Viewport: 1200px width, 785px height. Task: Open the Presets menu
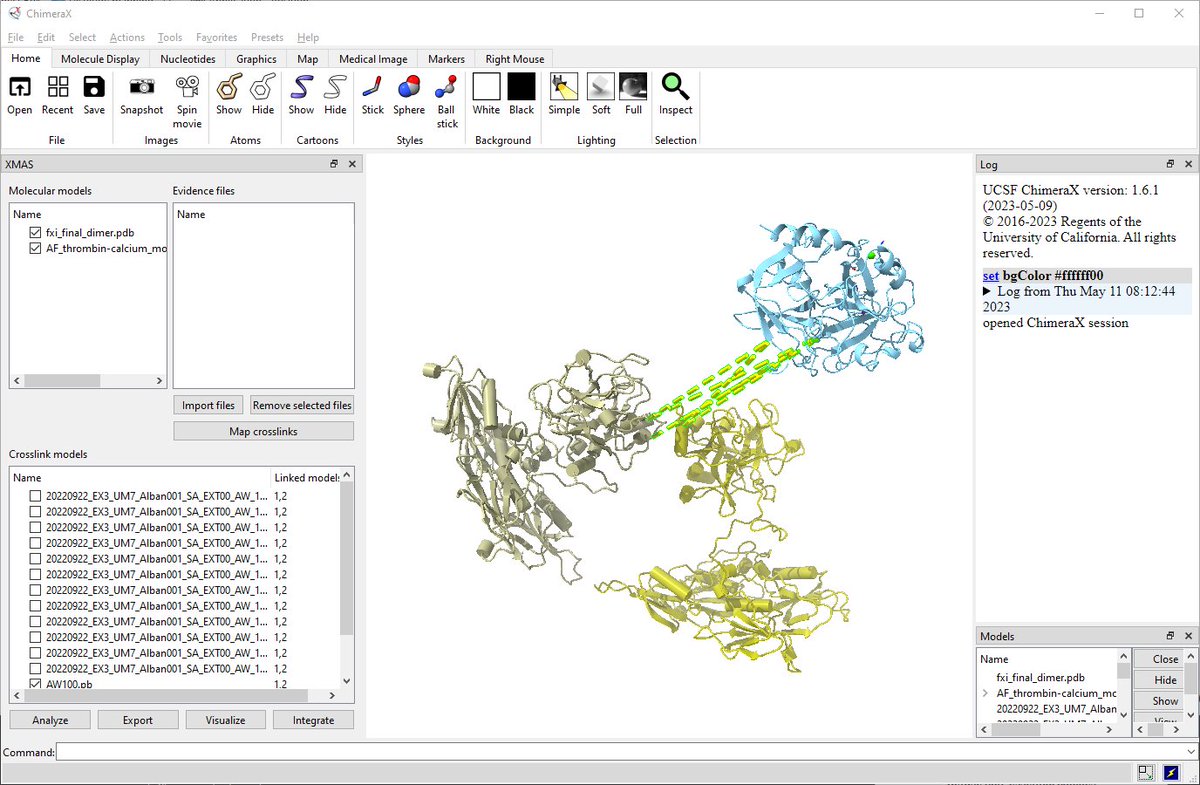267,37
